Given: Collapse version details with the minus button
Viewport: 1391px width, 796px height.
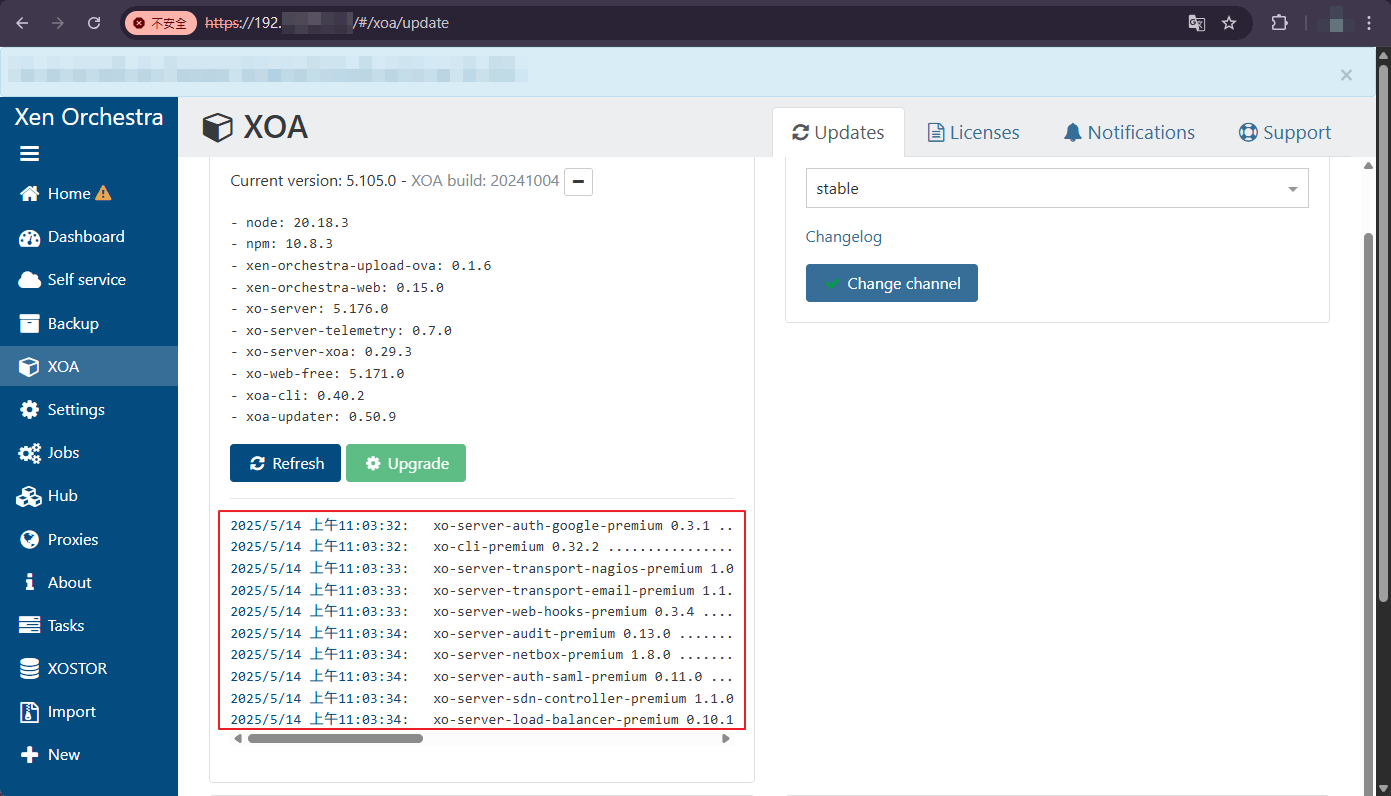Looking at the screenshot, I should 578,182.
